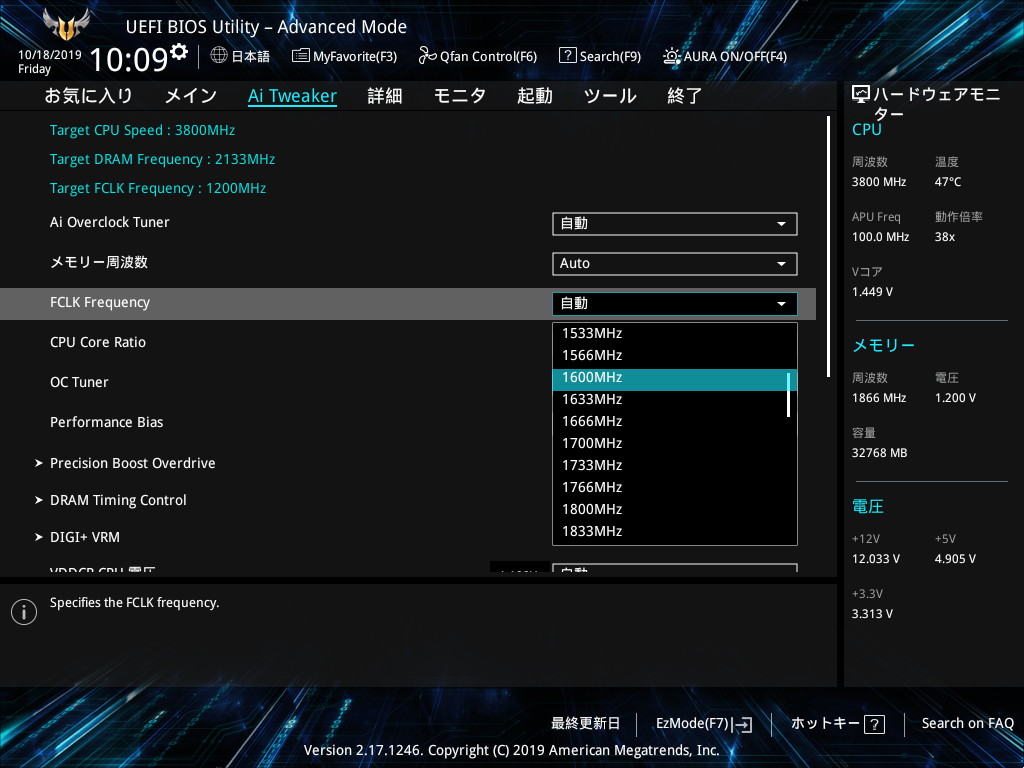Select 1666MHz from the list
The image size is (1024, 768).
tap(675, 421)
